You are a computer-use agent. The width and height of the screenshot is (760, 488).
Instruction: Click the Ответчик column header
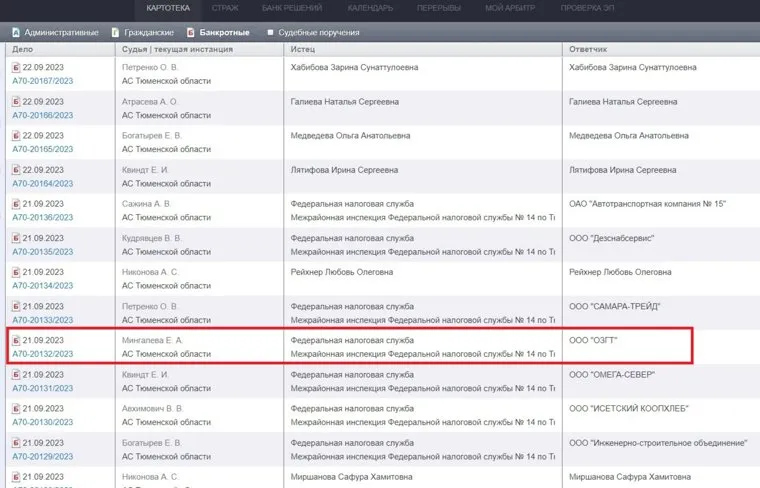coord(588,48)
